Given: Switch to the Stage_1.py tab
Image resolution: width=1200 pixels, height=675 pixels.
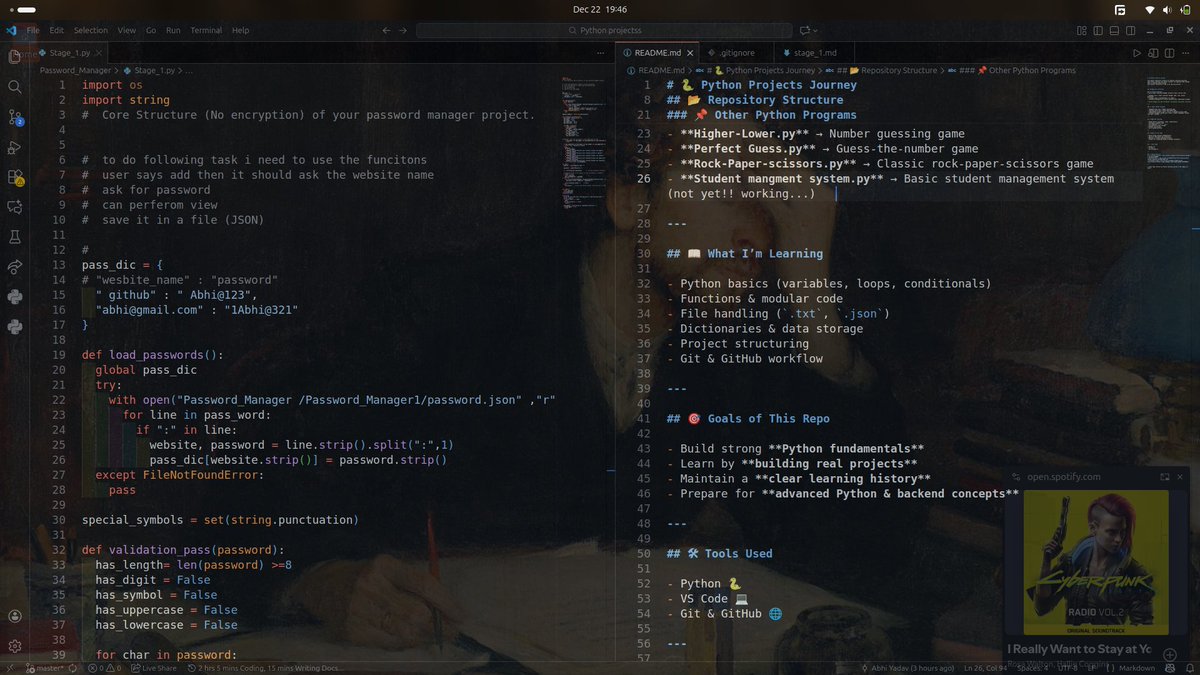Looking at the screenshot, I should coord(68,52).
